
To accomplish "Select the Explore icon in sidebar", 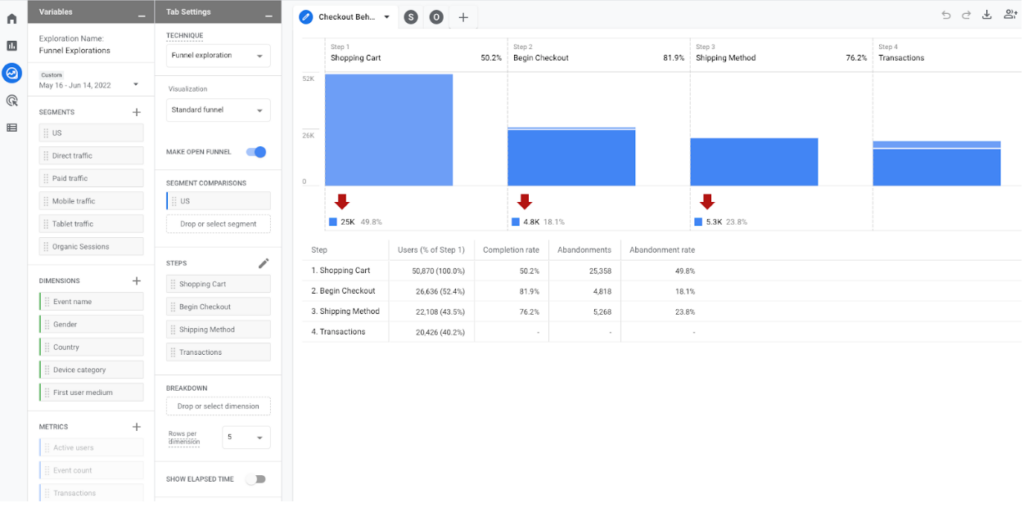I will coord(12,73).
